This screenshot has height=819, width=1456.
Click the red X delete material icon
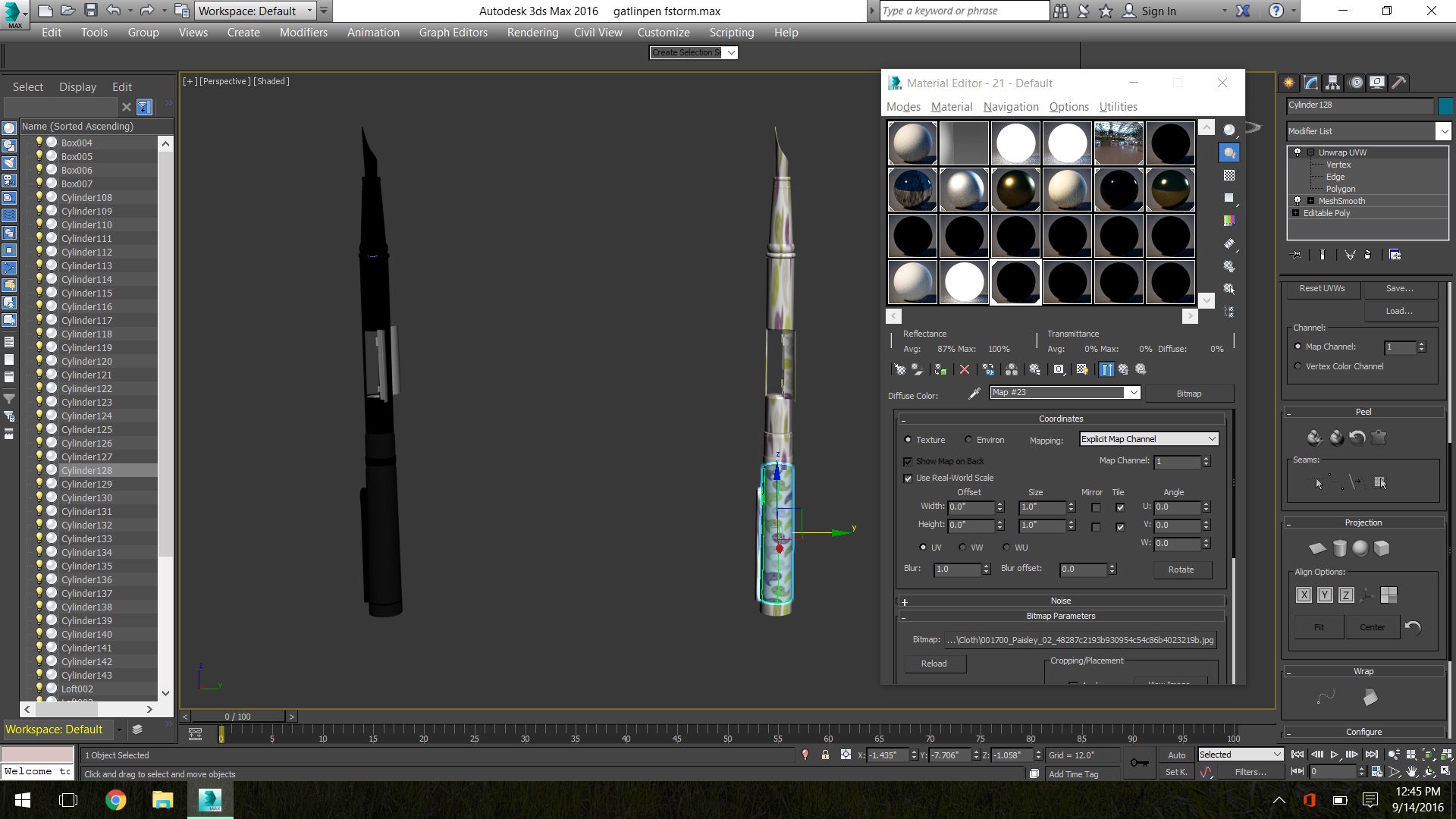[x=965, y=369]
